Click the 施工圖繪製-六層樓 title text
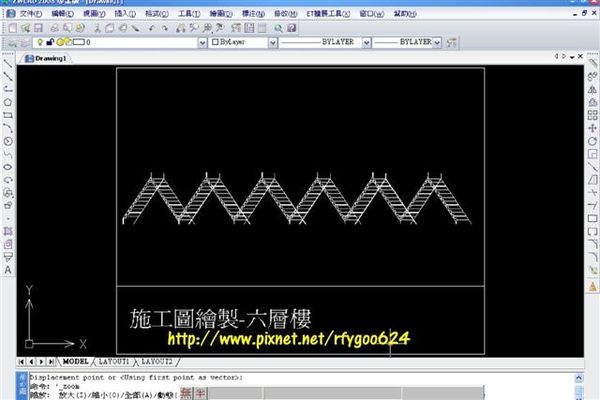600x400 pixels. pos(220,319)
